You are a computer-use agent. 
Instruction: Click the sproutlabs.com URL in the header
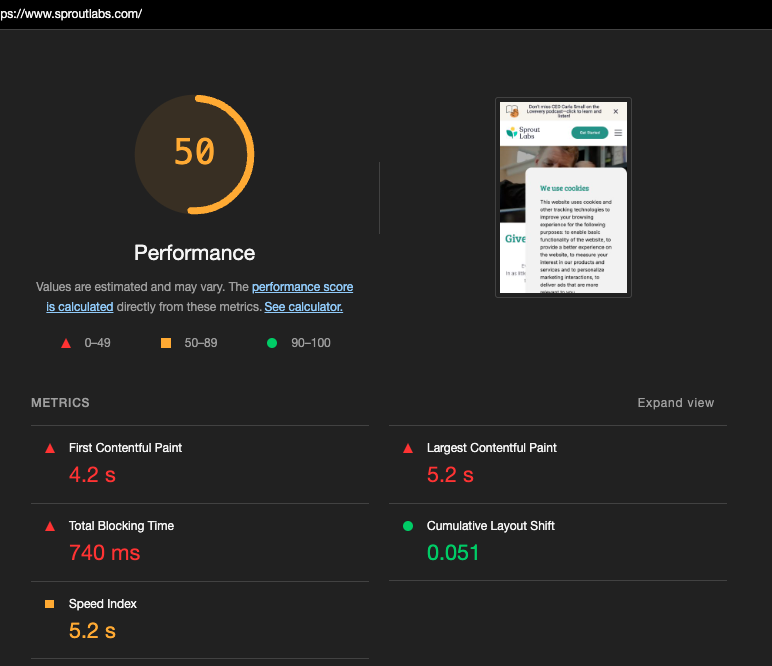point(71,14)
